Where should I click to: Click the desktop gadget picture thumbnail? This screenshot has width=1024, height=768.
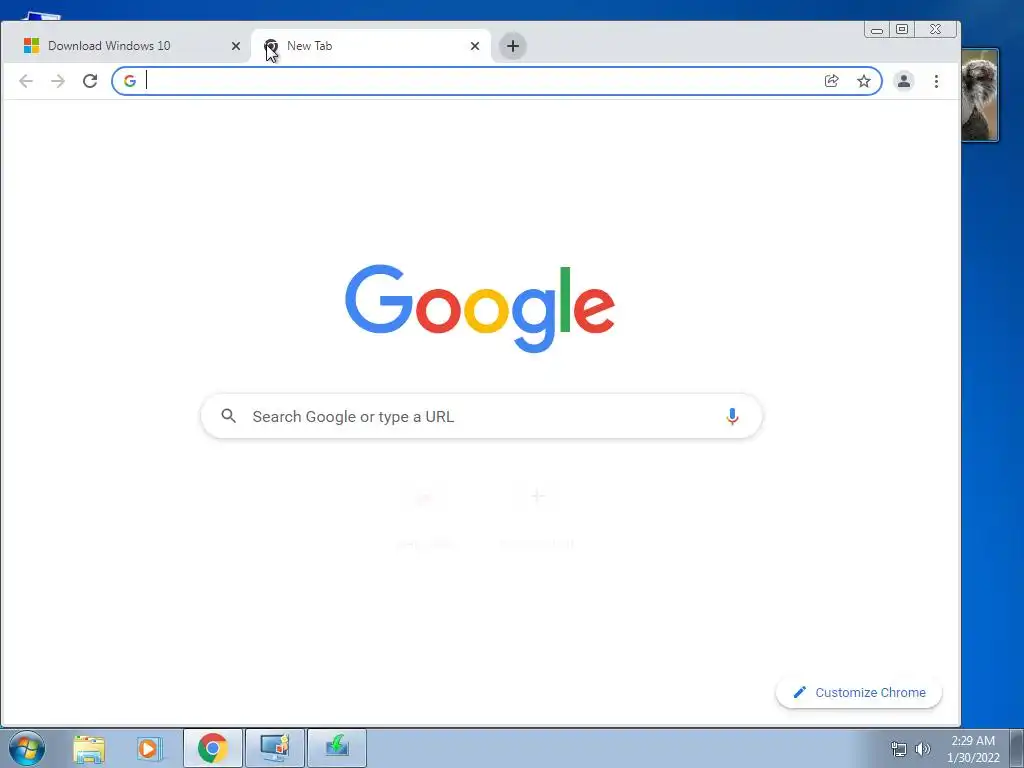tap(980, 95)
